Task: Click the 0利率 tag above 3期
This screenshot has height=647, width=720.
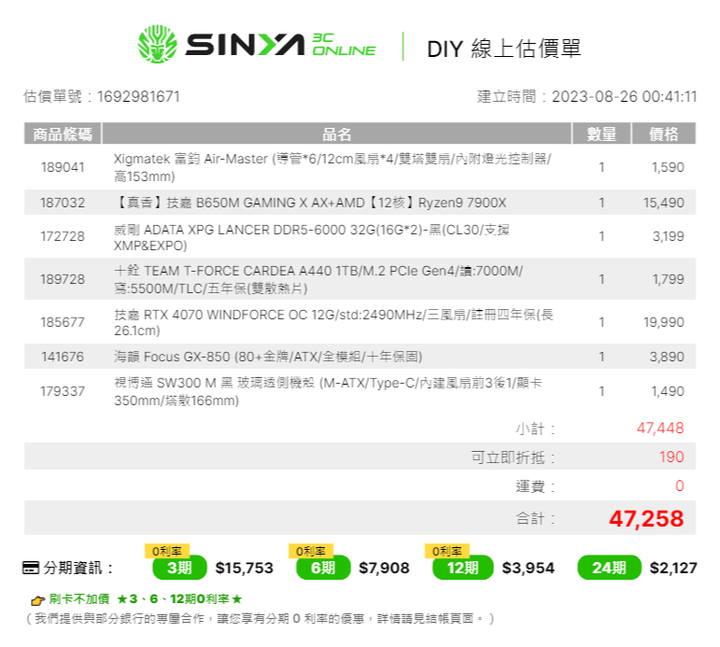Action: (x=167, y=551)
